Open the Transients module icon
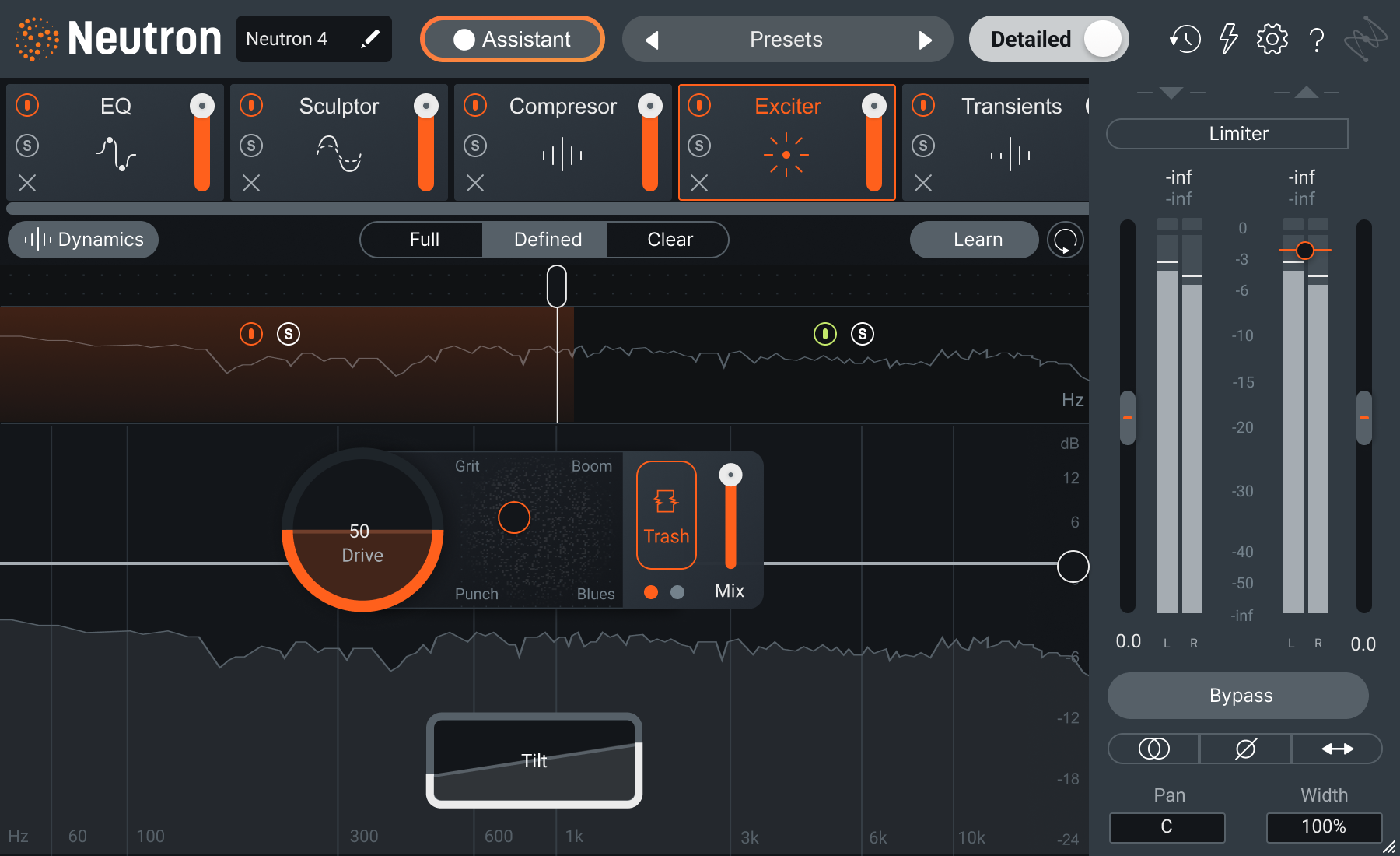This screenshot has height=856, width=1400. tap(1010, 154)
